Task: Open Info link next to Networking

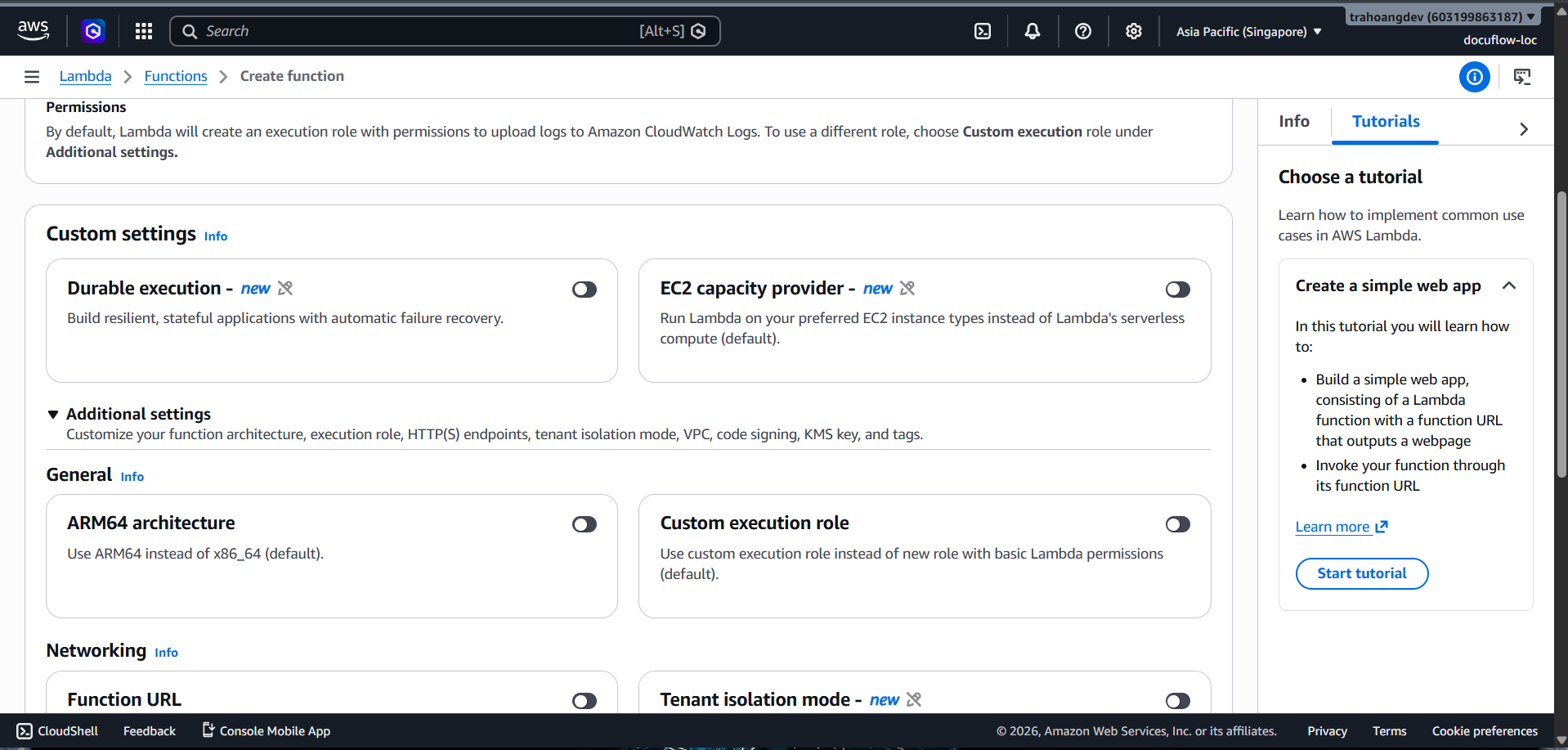Action: pyautogui.click(x=166, y=653)
